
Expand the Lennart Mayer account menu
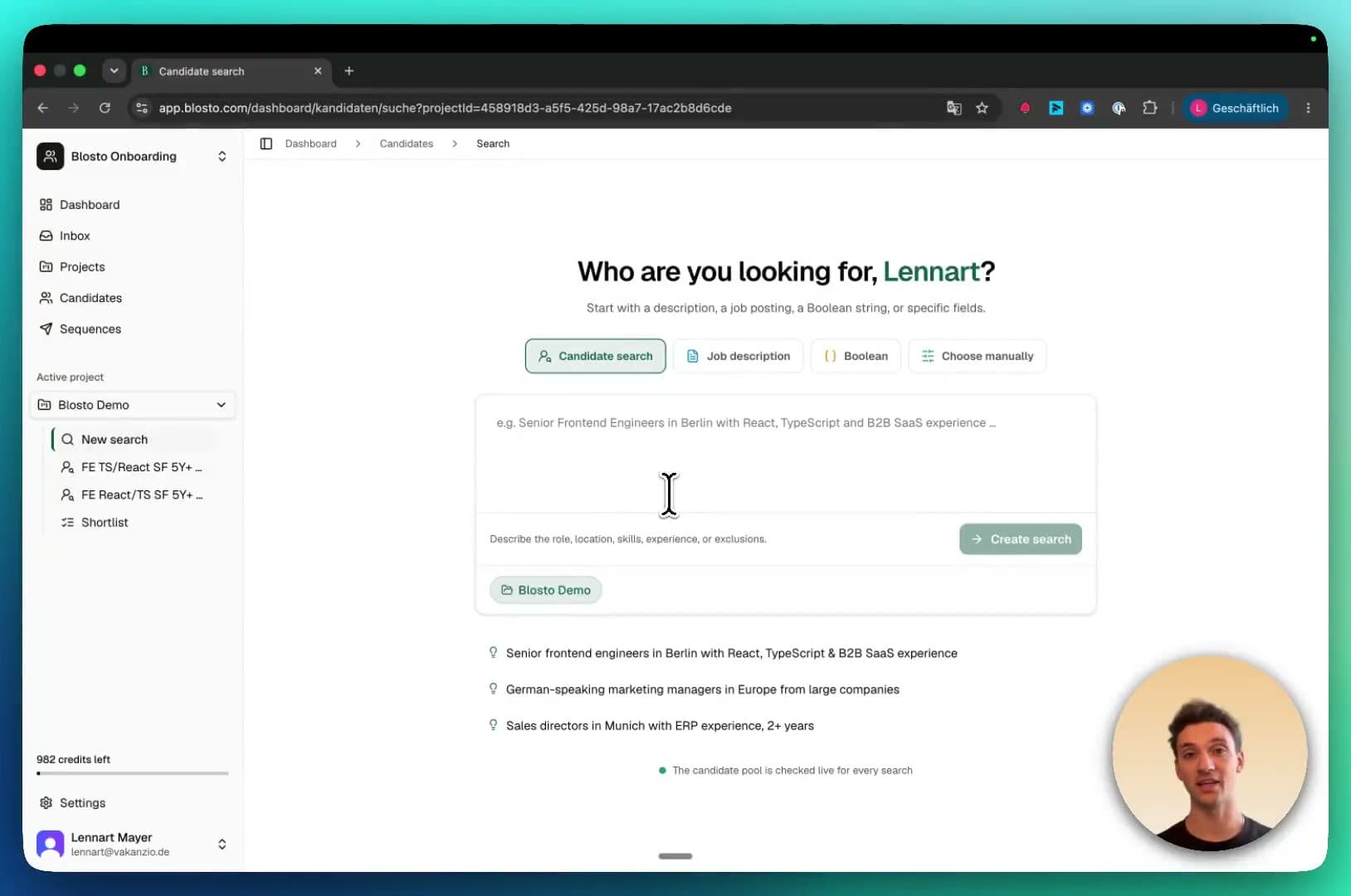(222, 844)
